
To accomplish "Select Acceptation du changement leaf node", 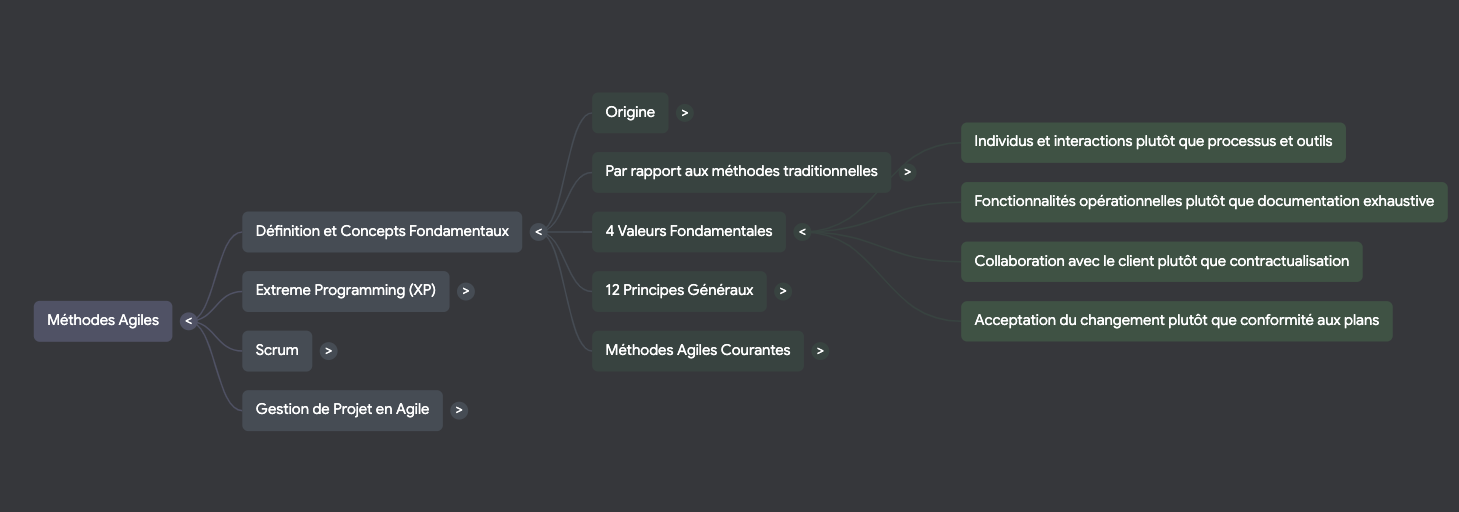I will pos(1176,321).
